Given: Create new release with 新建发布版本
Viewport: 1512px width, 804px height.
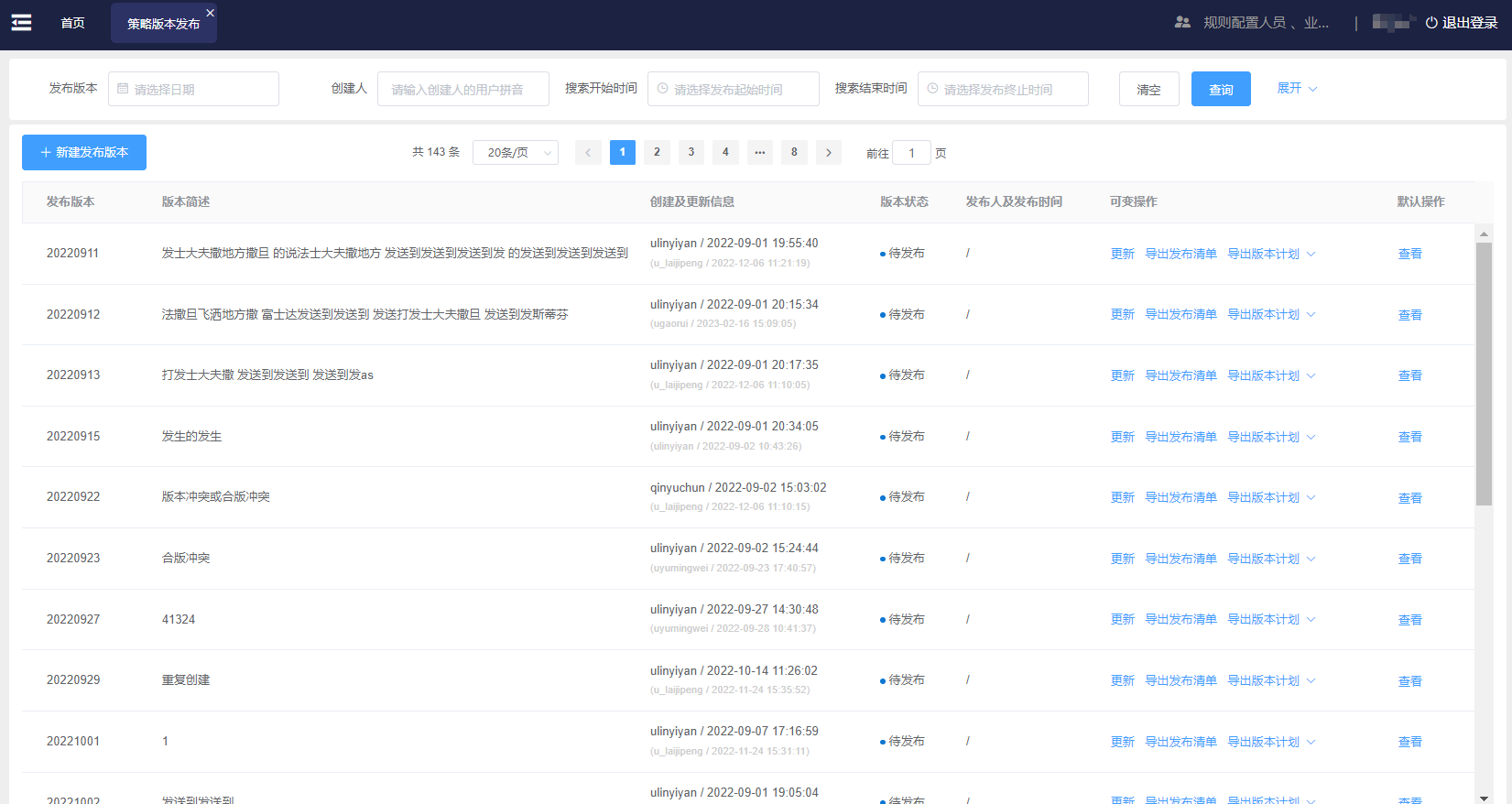Looking at the screenshot, I should [x=84, y=152].
